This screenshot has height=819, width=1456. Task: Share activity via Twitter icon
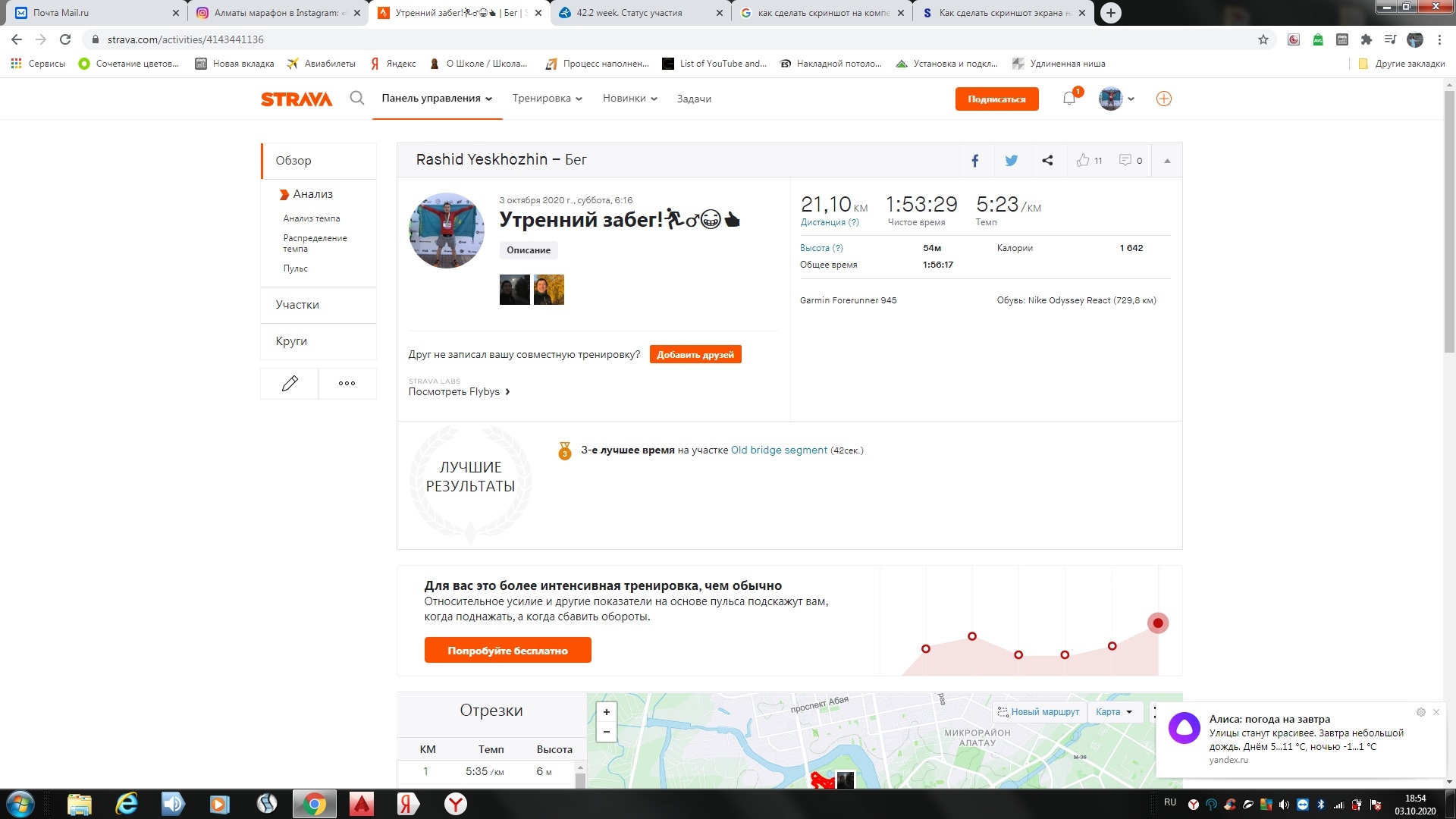[x=1011, y=160]
